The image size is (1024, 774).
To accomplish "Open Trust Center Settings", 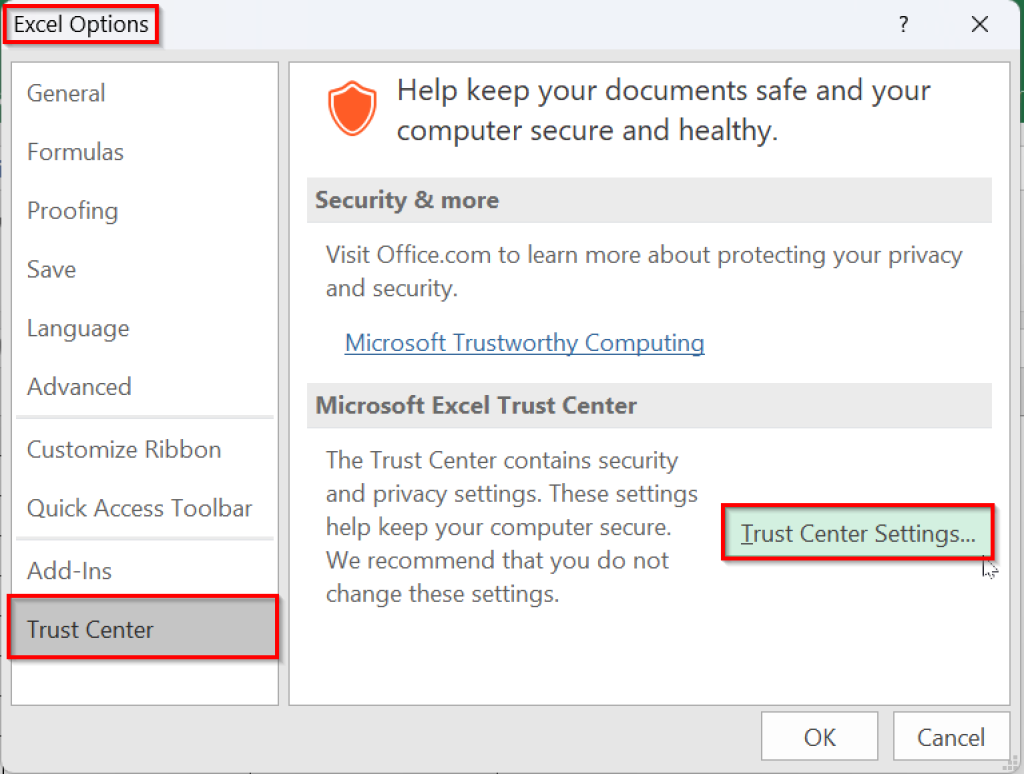I will pyautogui.click(x=857, y=535).
